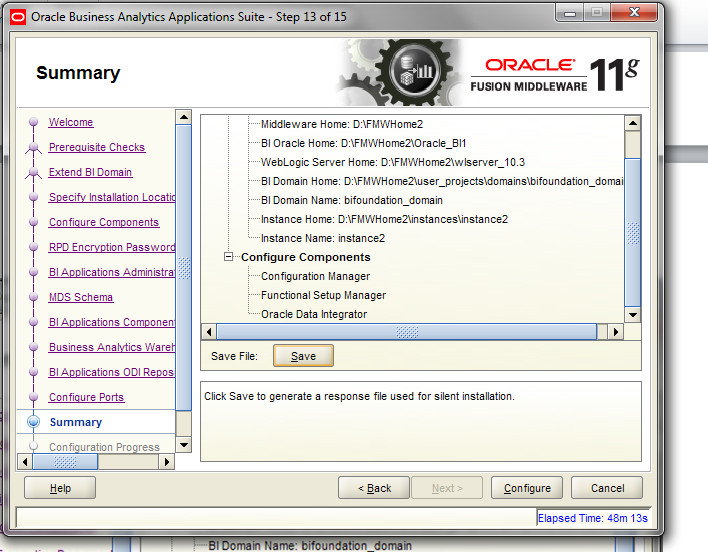Click the Summary step bullet icon

33,422
